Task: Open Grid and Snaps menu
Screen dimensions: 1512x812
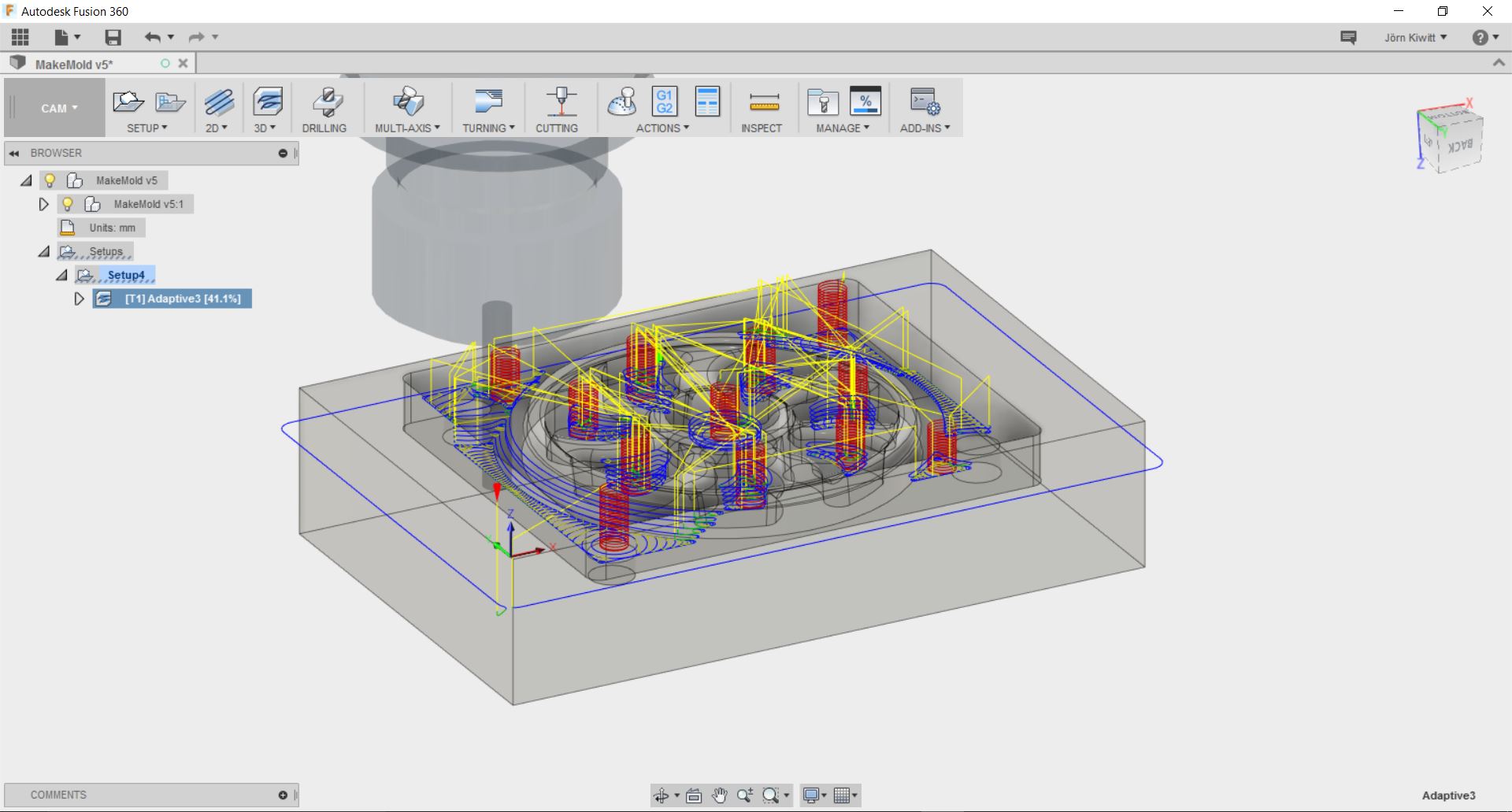Action: coord(846,795)
